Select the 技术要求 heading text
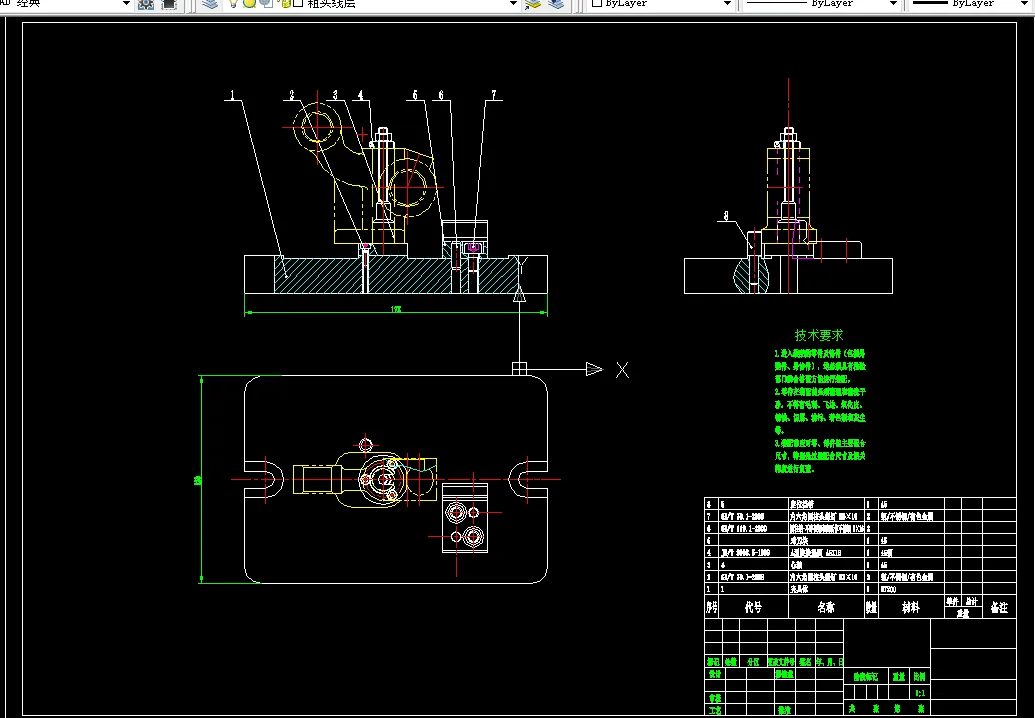Screen dimensions: 1035x718 [x=819, y=336]
